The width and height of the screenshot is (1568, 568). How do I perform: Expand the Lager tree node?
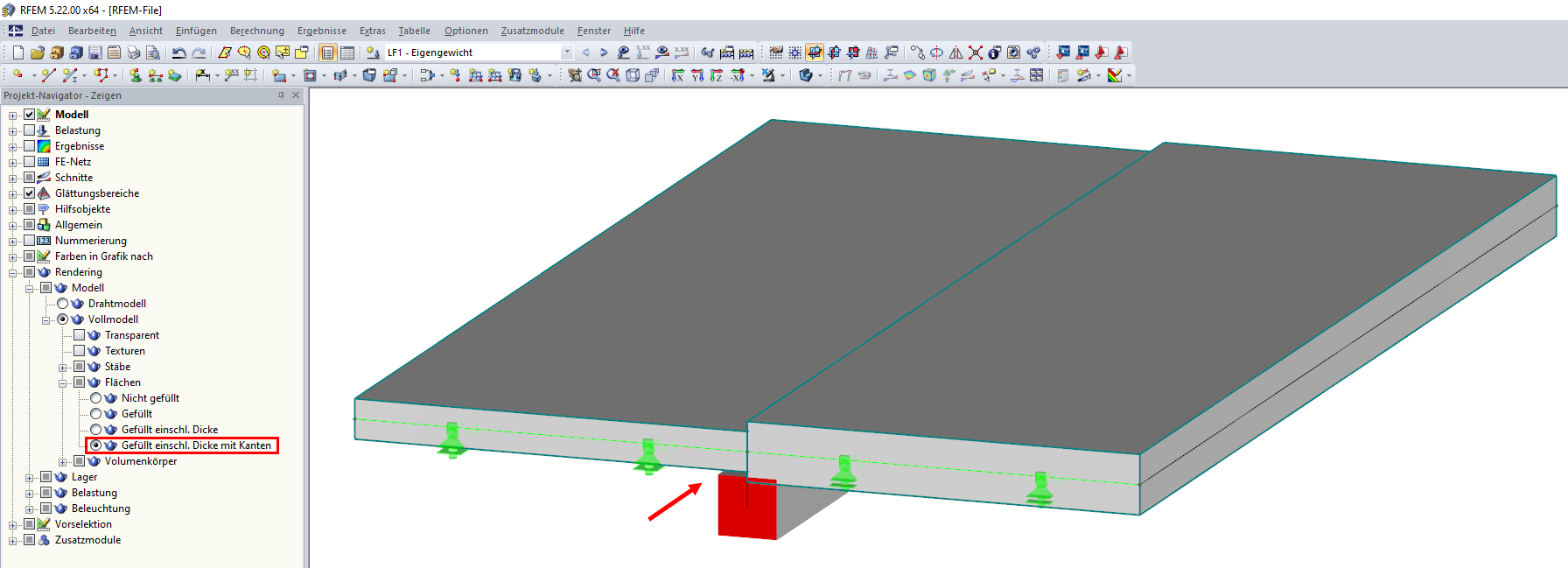[30, 478]
